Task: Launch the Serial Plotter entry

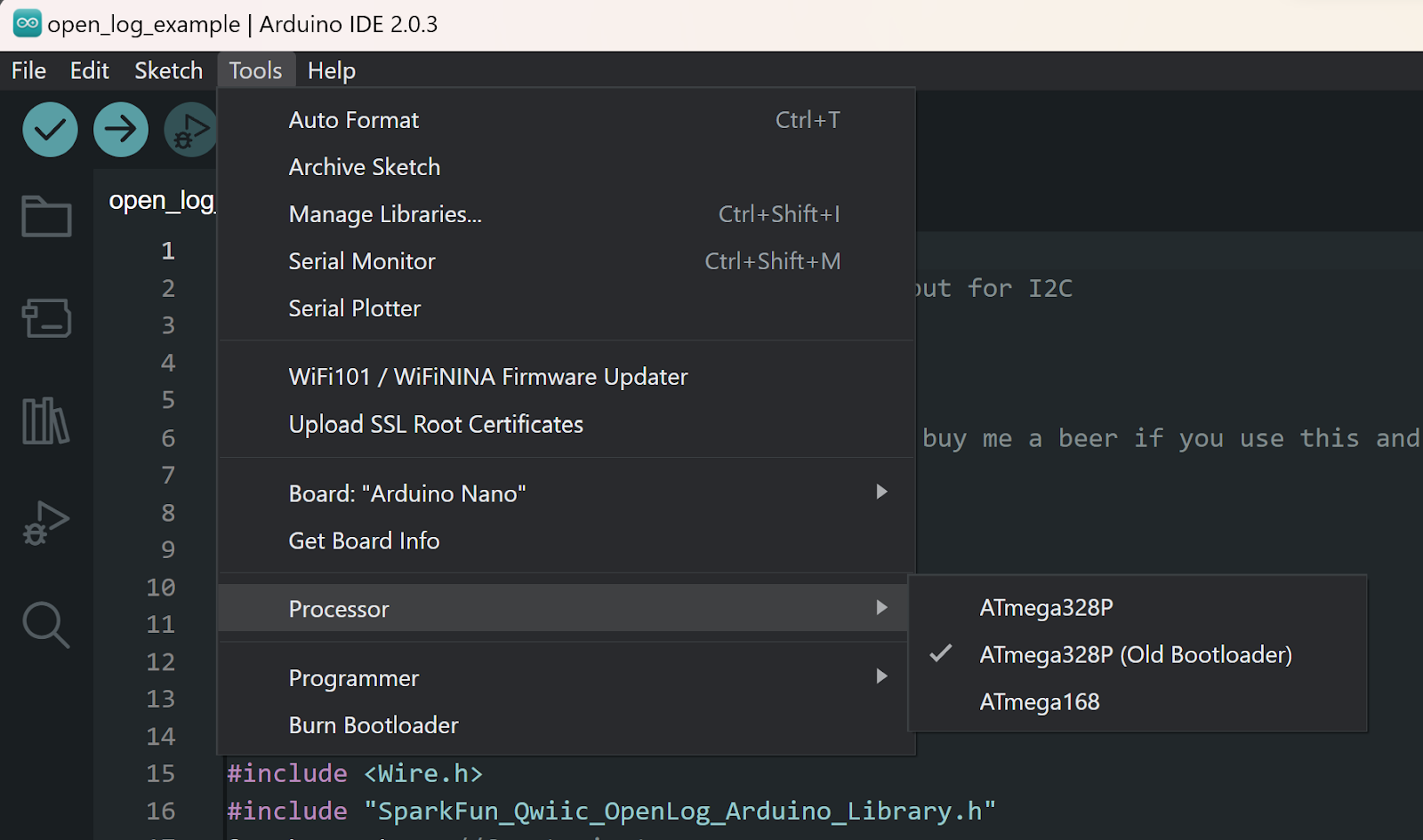Action: pyautogui.click(x=567, y=308)
